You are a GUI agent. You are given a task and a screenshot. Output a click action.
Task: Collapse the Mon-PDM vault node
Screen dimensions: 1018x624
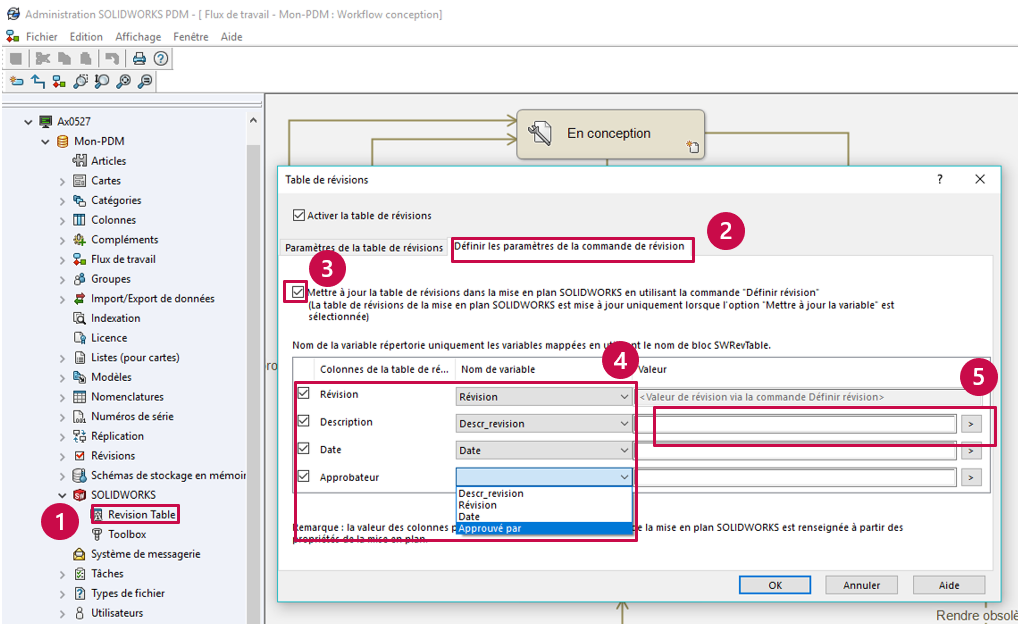click(x=45, y=141)
